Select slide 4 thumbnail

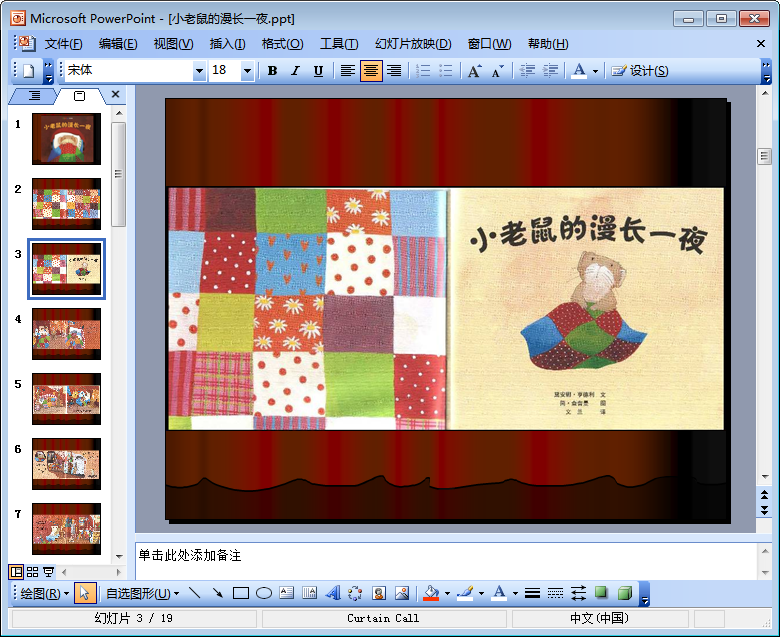tap(66, 334)
